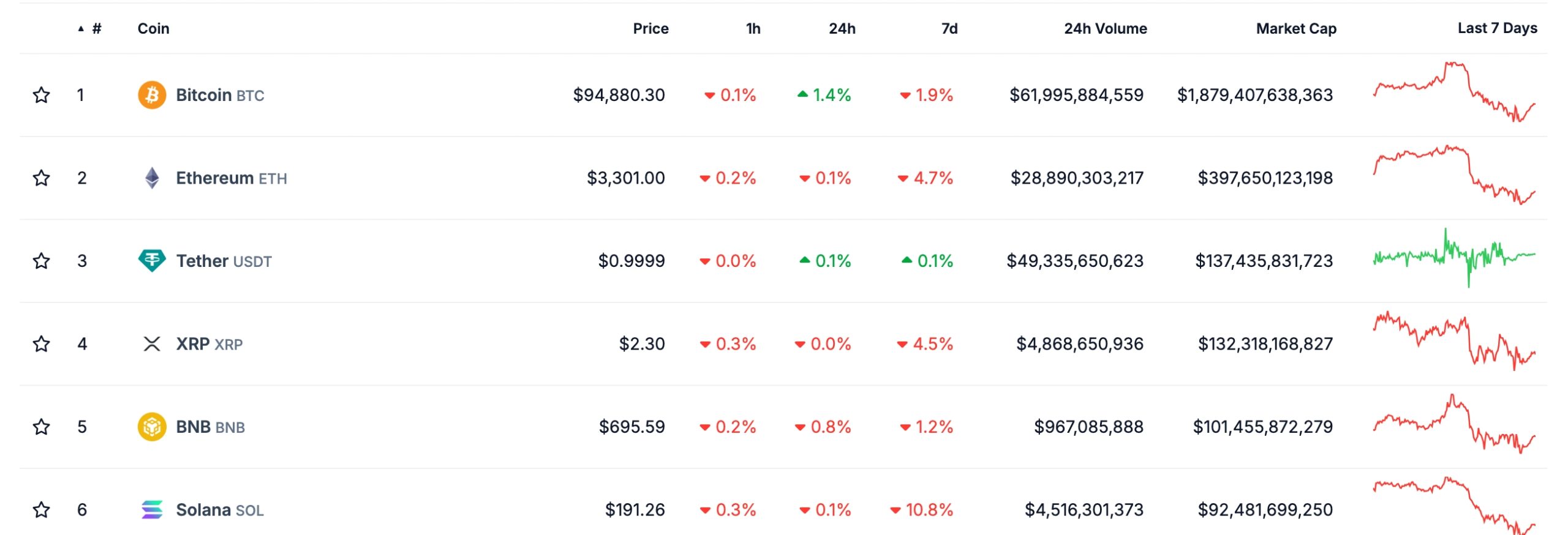Click the Ethereum diamond logo icon
Image resolution: width=1568 pixels, height=535 pixels.
(152, 178)
